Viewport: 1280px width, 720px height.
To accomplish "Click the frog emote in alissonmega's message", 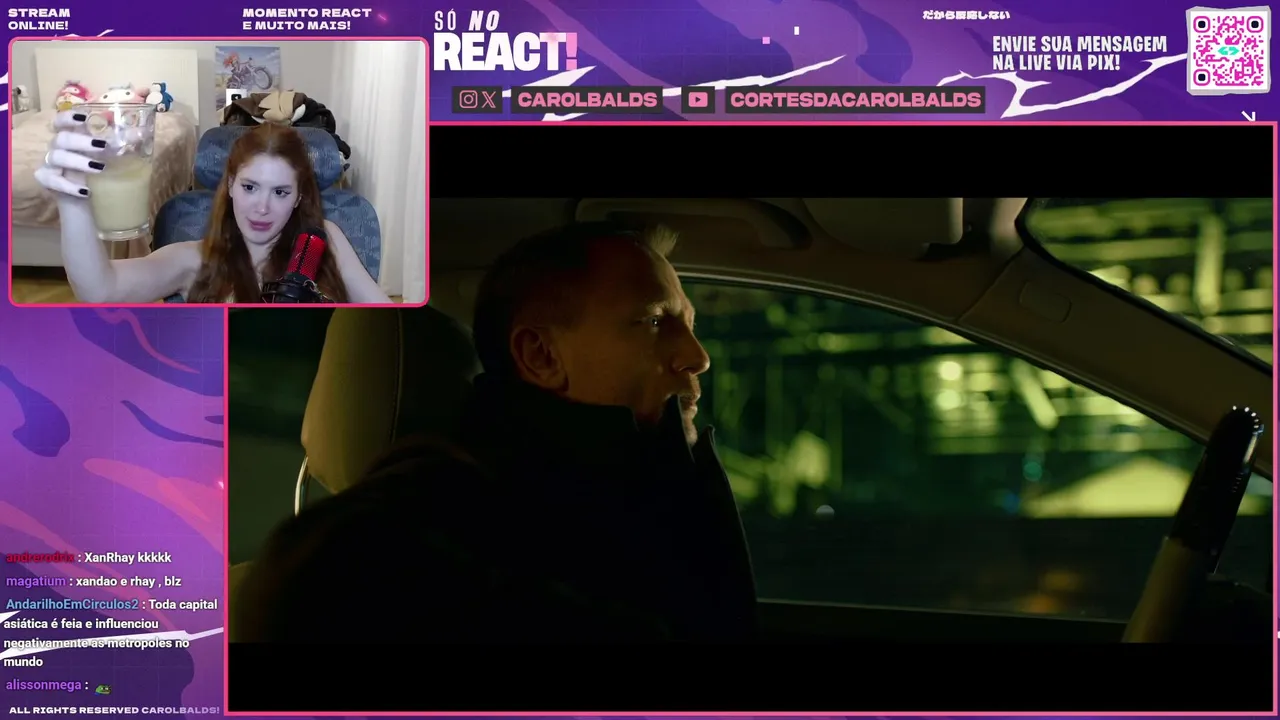I will click(x=102, y=687).
